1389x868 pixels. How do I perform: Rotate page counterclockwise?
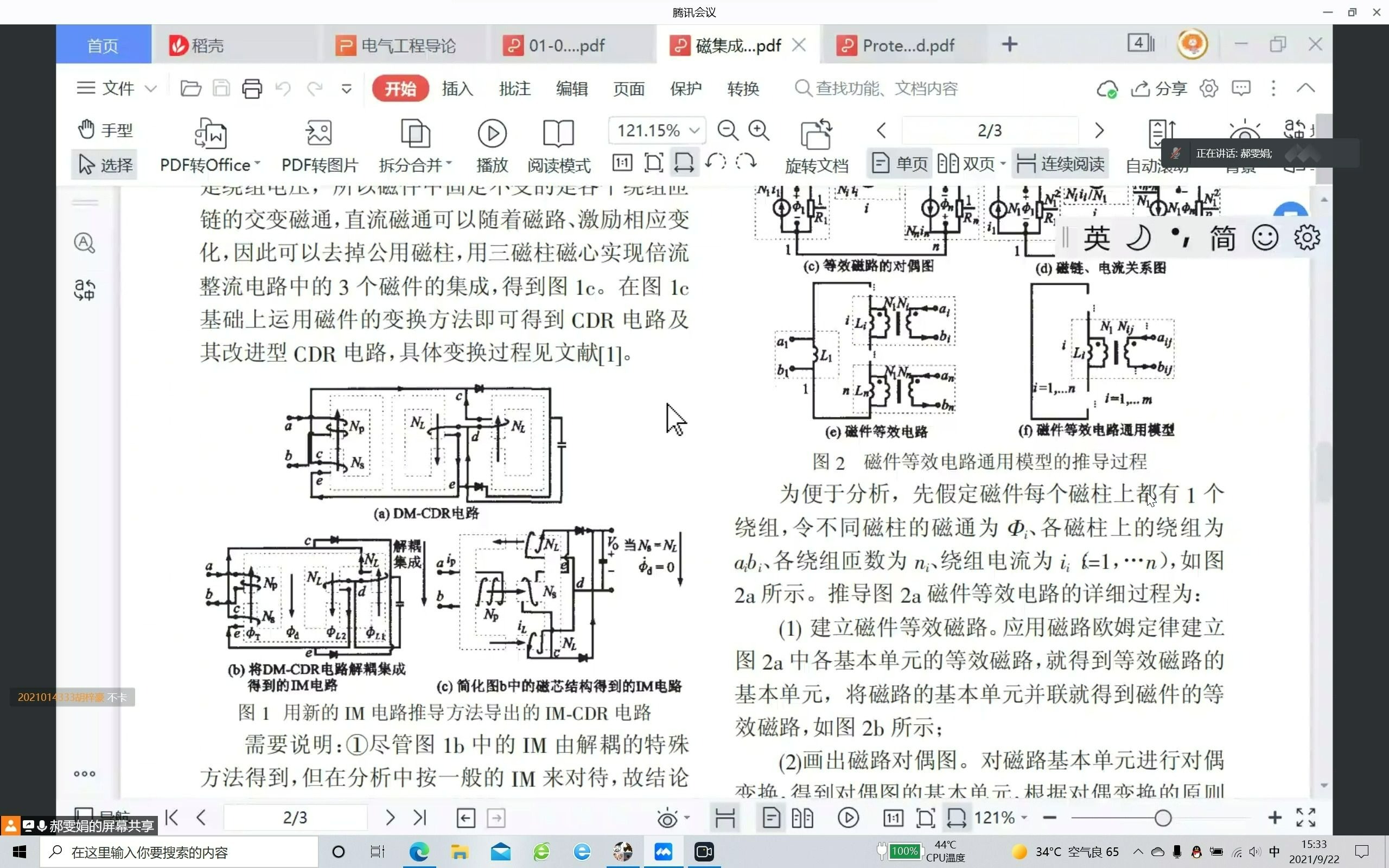(x=716, y=162)
